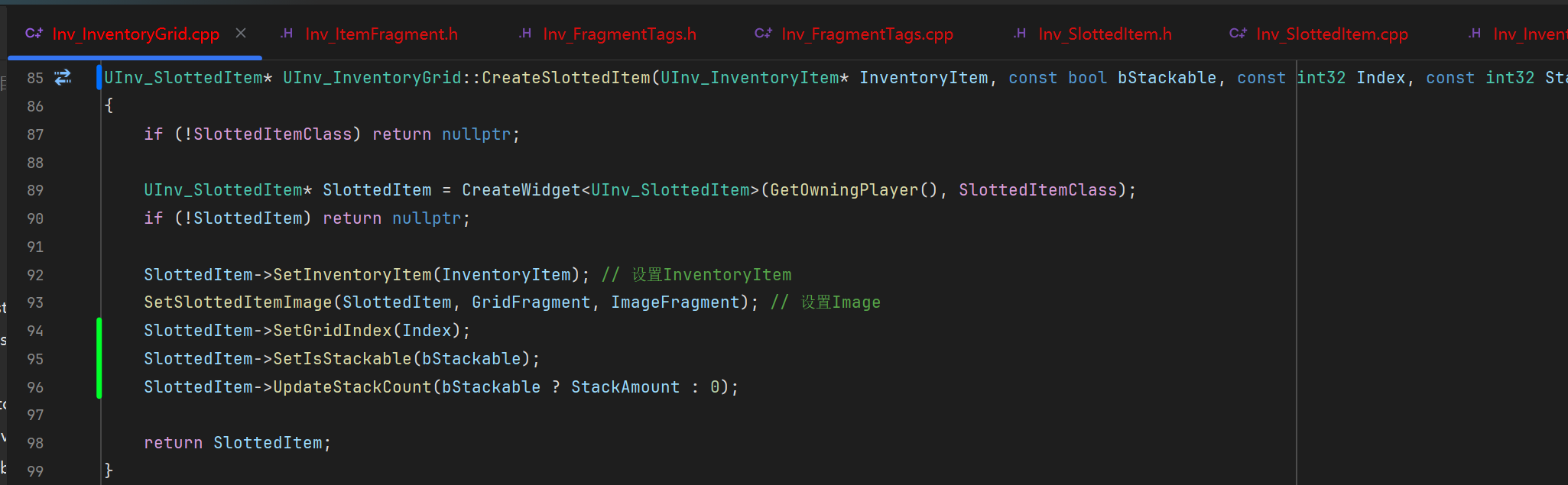Click the closing brace on line 99

tap(109, 470)
